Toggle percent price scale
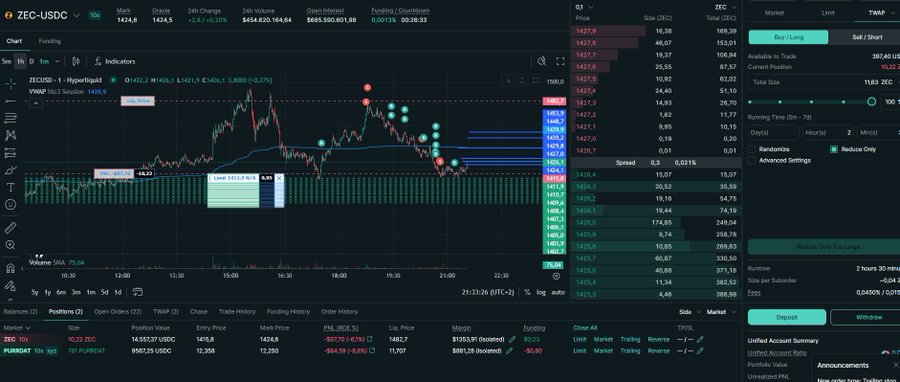The width and height of the screenshot is (900, 382). point(527,293)
